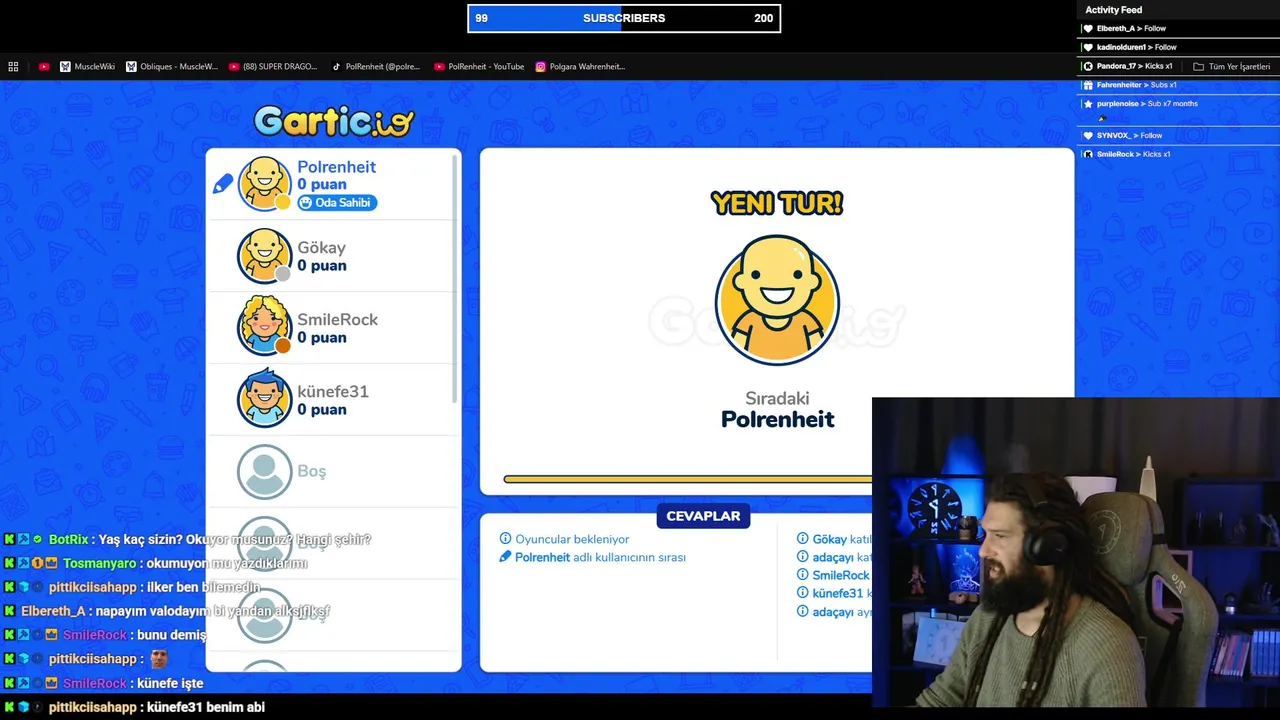Click the Sıradaki Polrenheit name on the canvas
This screenshot has height=720, width=1280.
pos(778,419)
